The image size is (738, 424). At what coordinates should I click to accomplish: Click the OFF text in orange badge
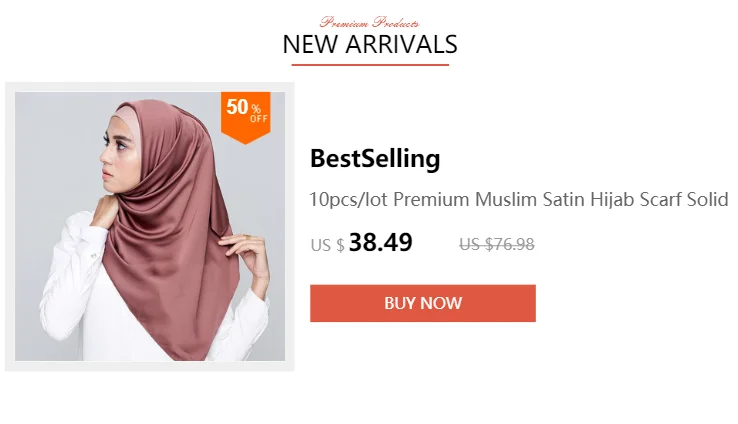[x=259, y=119]
